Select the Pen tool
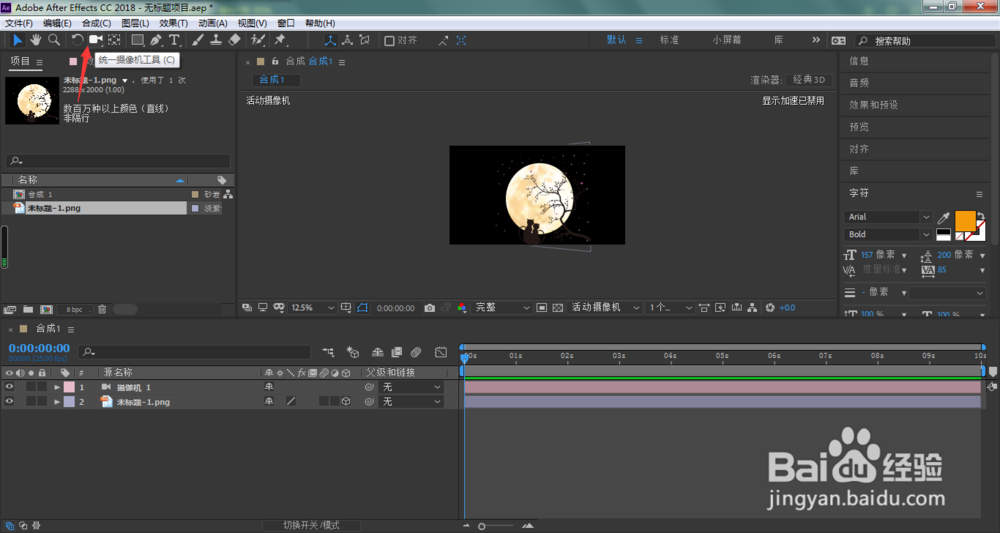 [156, 40]
